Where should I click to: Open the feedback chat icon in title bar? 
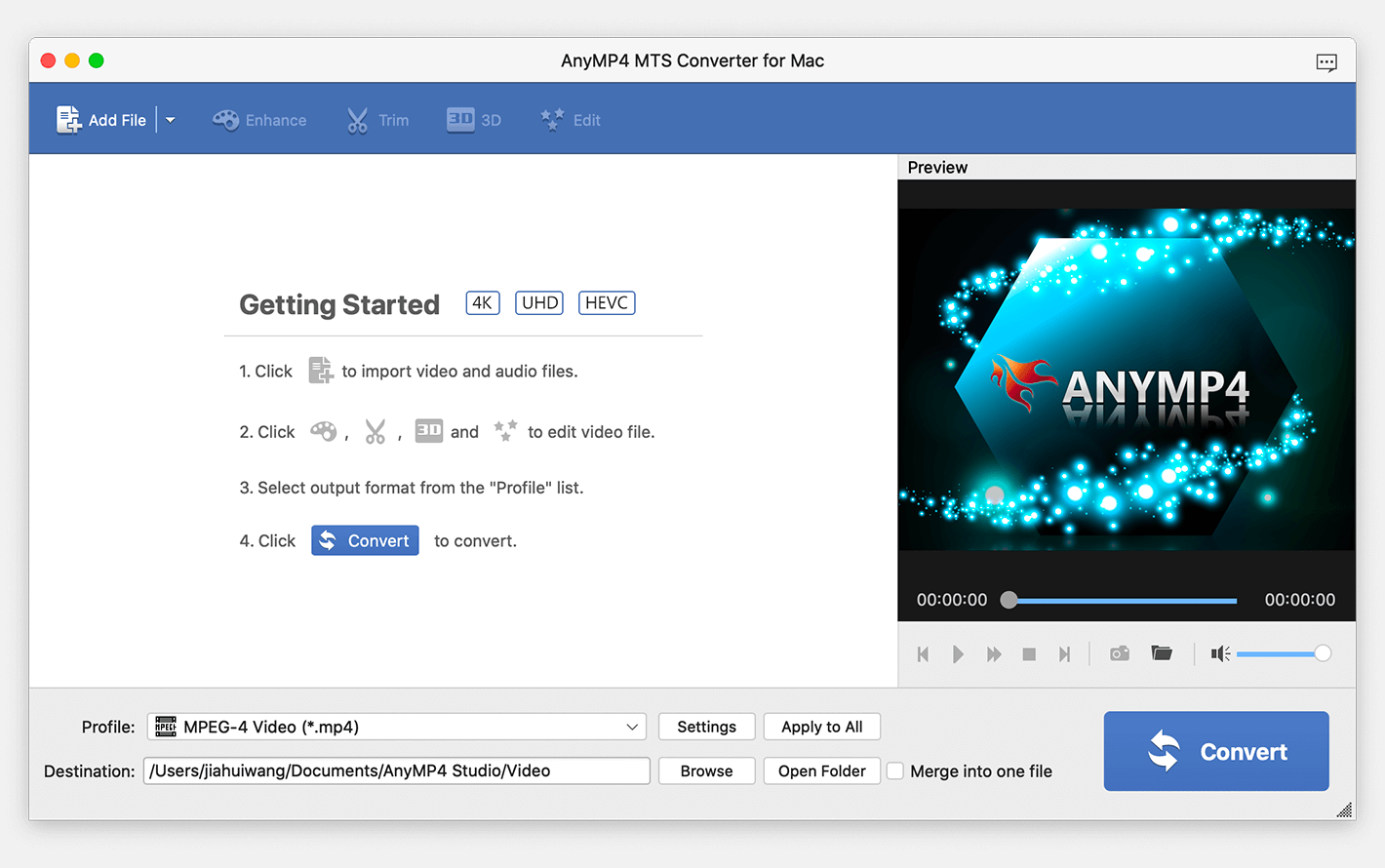tap(1326, 62)
